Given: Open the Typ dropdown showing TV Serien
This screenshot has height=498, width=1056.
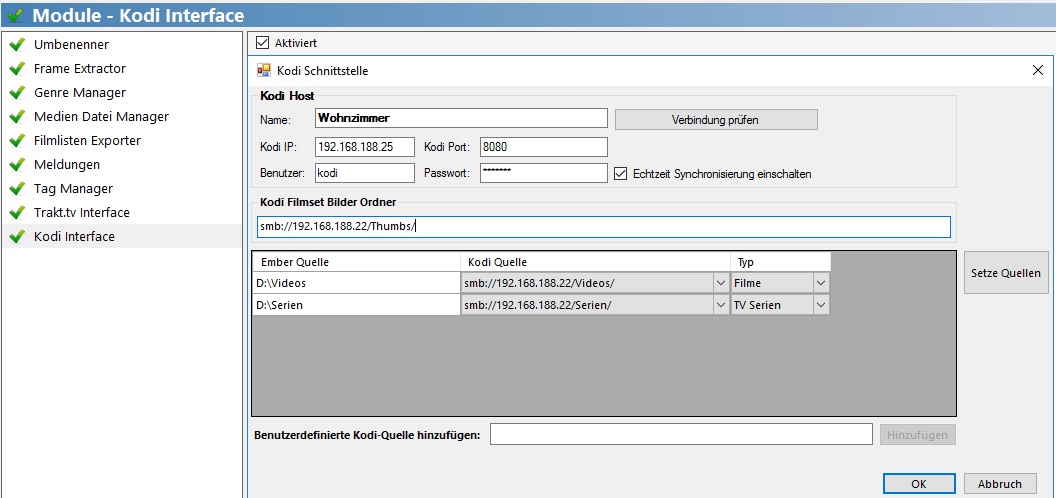Looking at the screenshot, I should (821, 305).
